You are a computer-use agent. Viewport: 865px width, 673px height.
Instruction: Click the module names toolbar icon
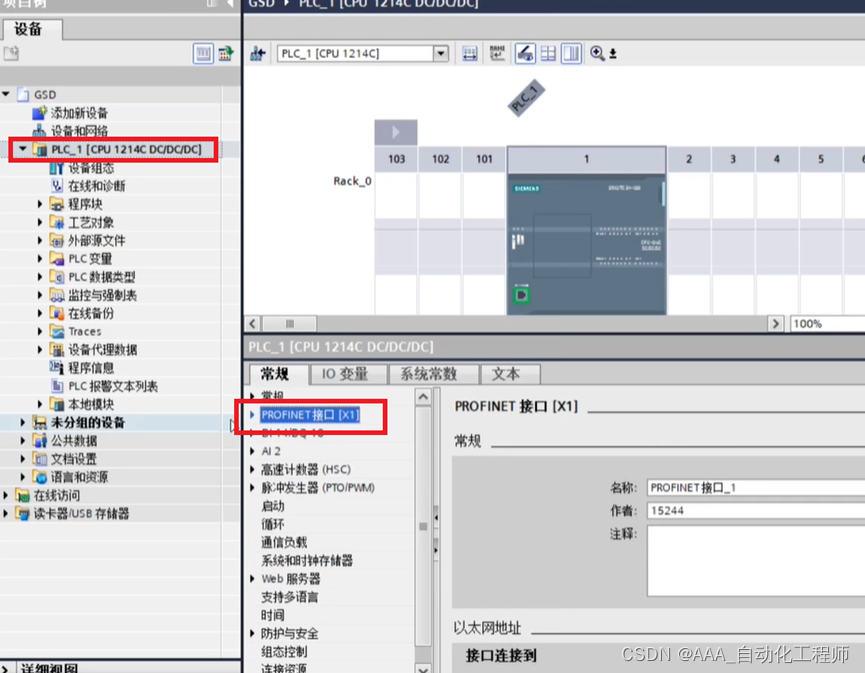(x=497, y=54)
